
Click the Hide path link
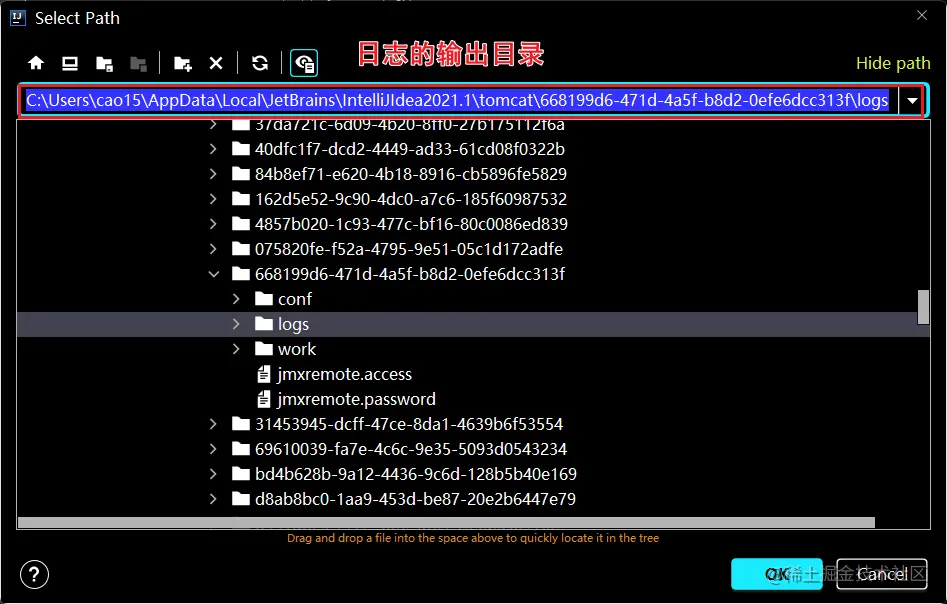(x=893, y=63)
